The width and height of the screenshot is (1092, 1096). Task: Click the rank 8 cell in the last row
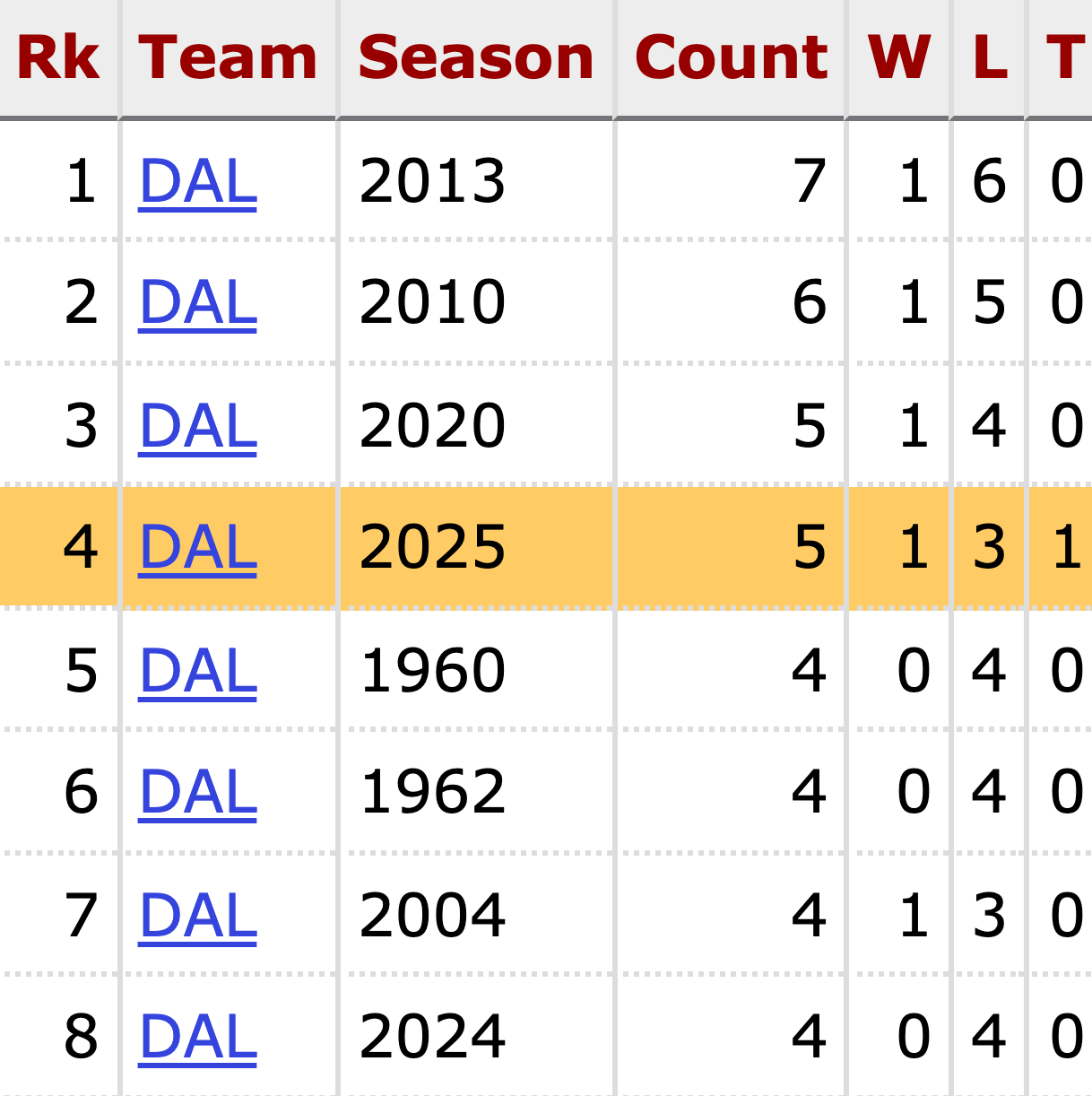pyautogui.click(x=81, y=1037)
